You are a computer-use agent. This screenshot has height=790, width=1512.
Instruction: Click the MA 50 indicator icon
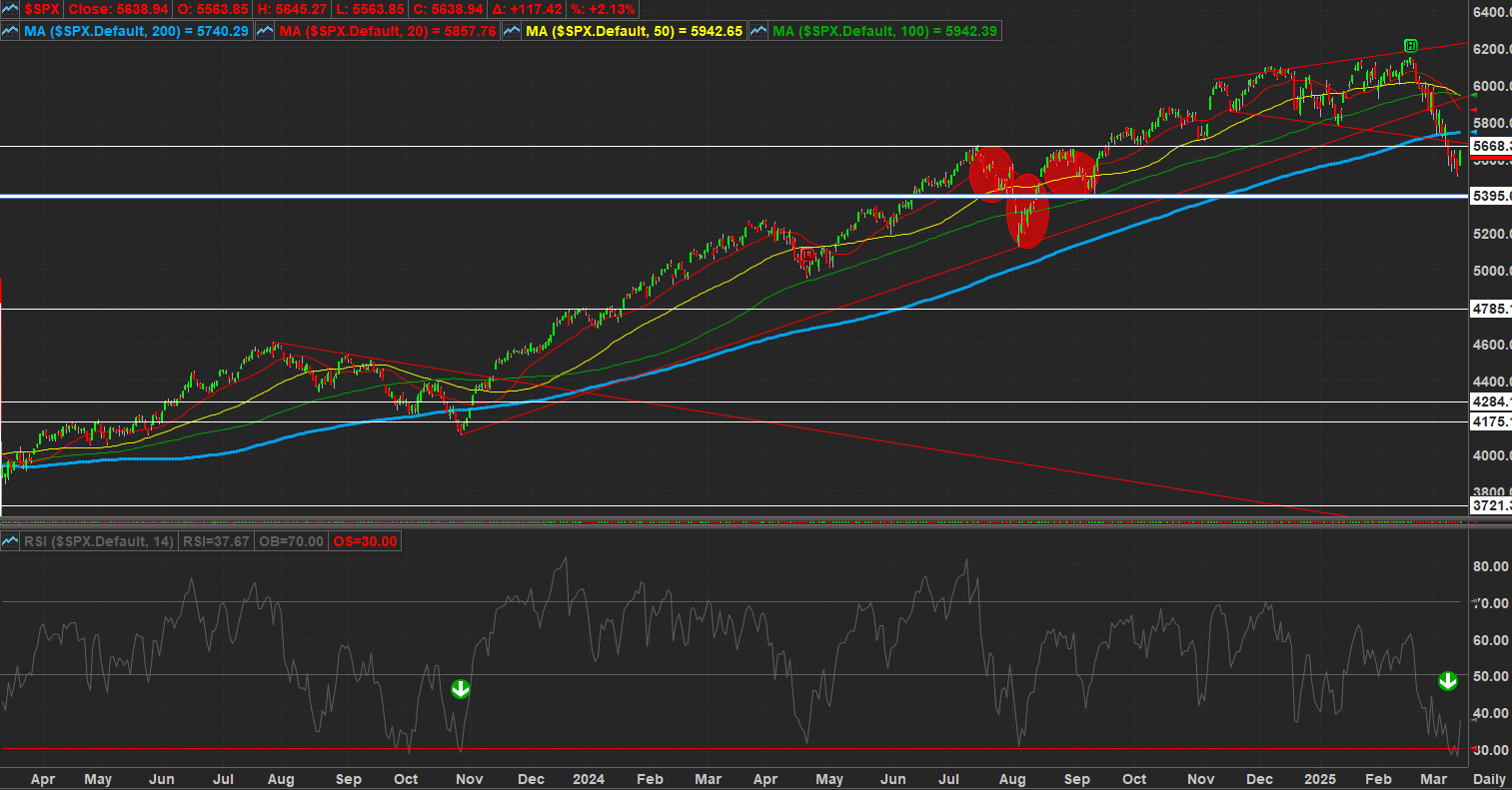tap(513, 31)
